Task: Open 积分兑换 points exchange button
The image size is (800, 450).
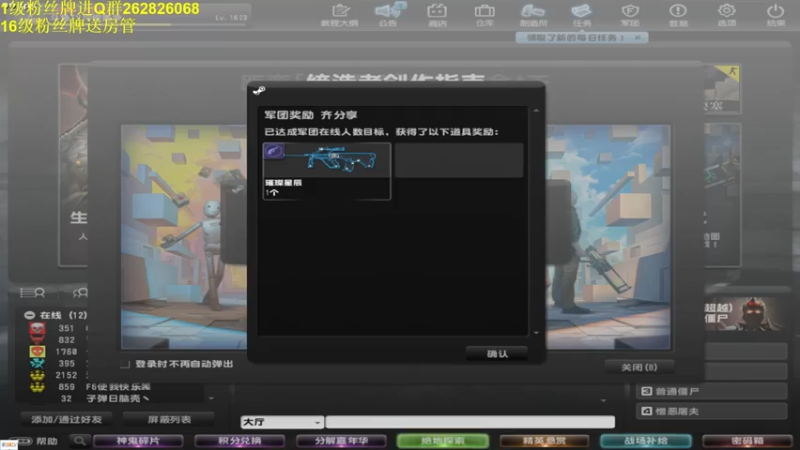Action: 239,441
